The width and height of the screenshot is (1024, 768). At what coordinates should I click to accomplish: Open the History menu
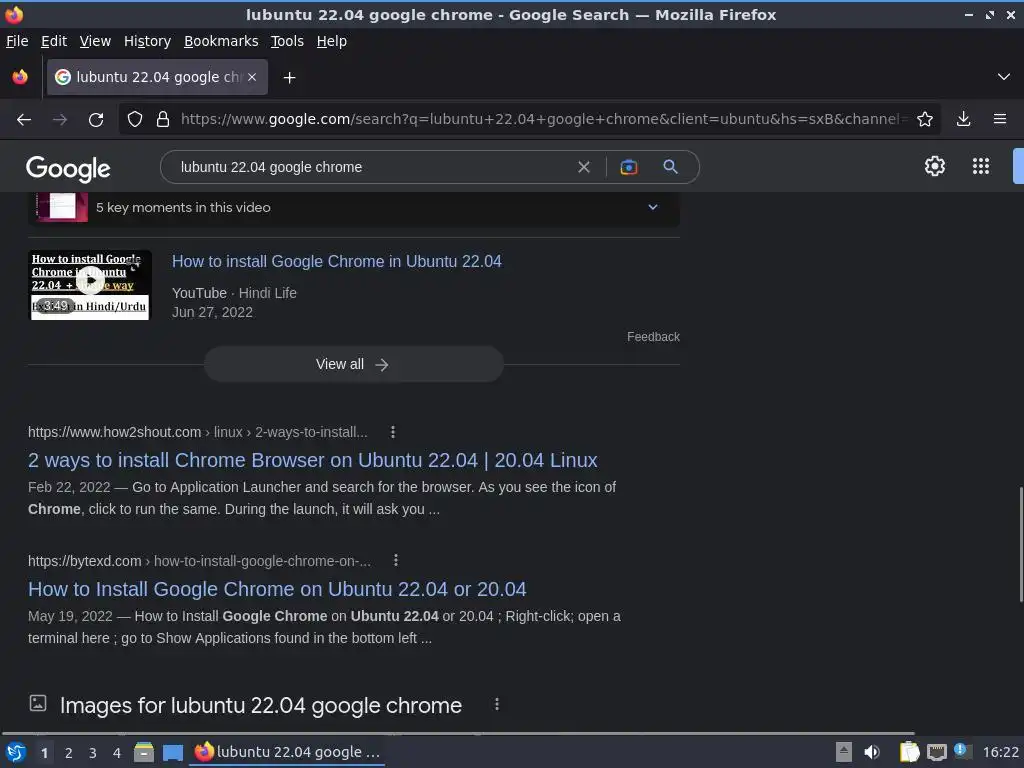pos(148,41)
